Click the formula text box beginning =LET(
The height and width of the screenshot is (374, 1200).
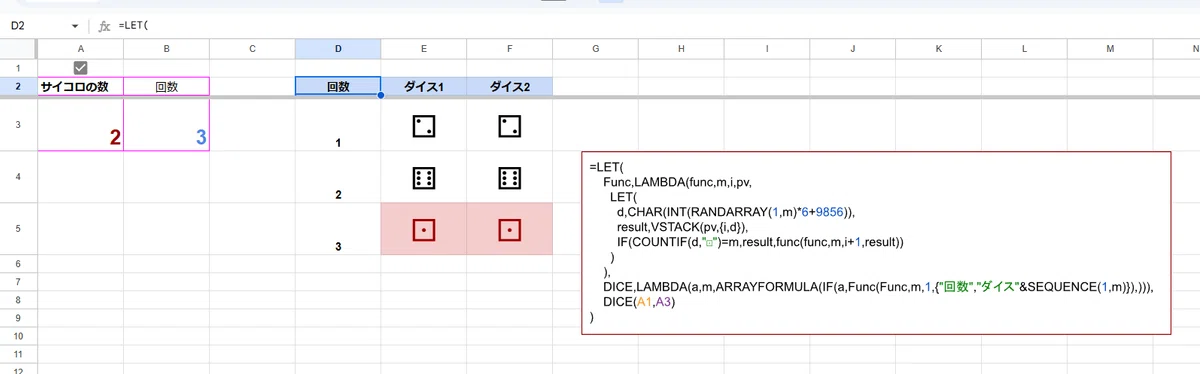[876, 242]
